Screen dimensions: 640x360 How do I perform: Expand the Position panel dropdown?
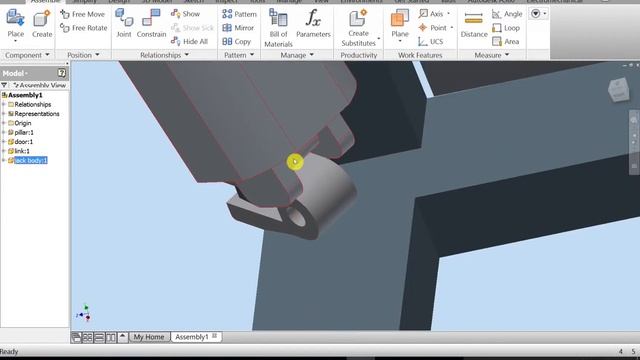click(x=97, y=54)
